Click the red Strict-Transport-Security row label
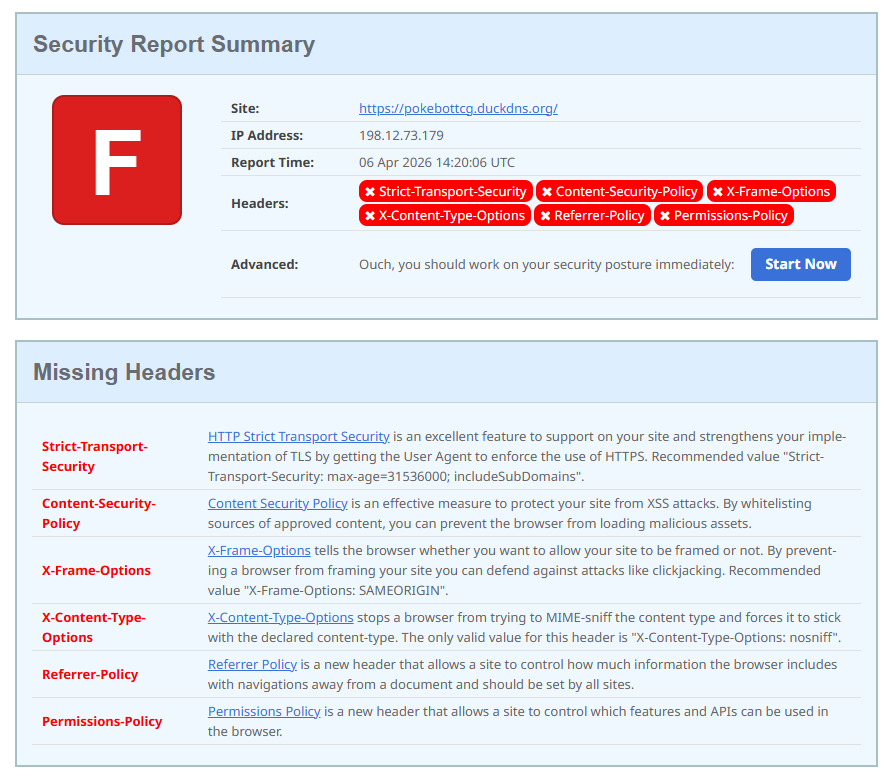 [x=95, y=457]
